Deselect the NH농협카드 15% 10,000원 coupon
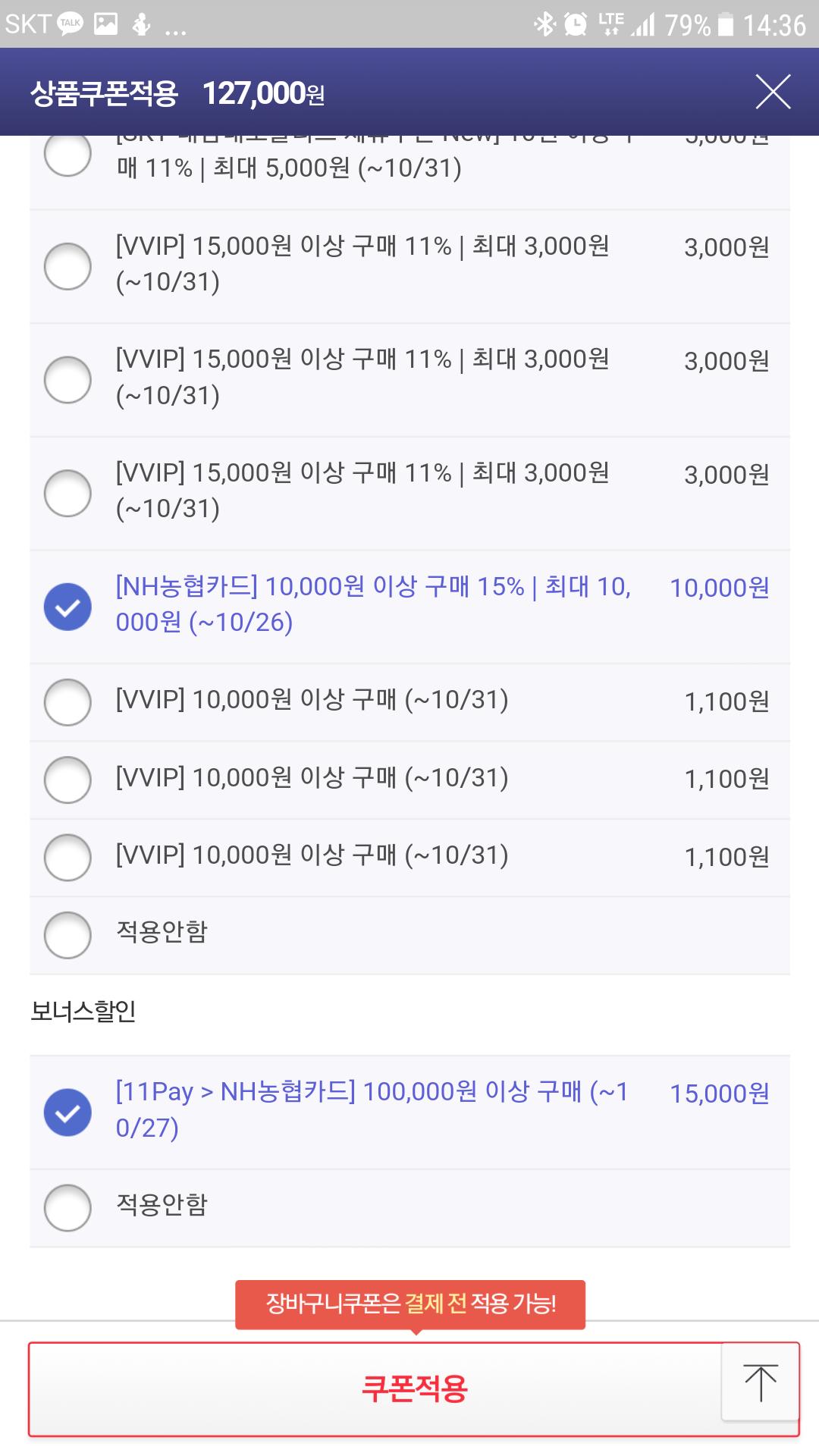 (x=409, y=607)
